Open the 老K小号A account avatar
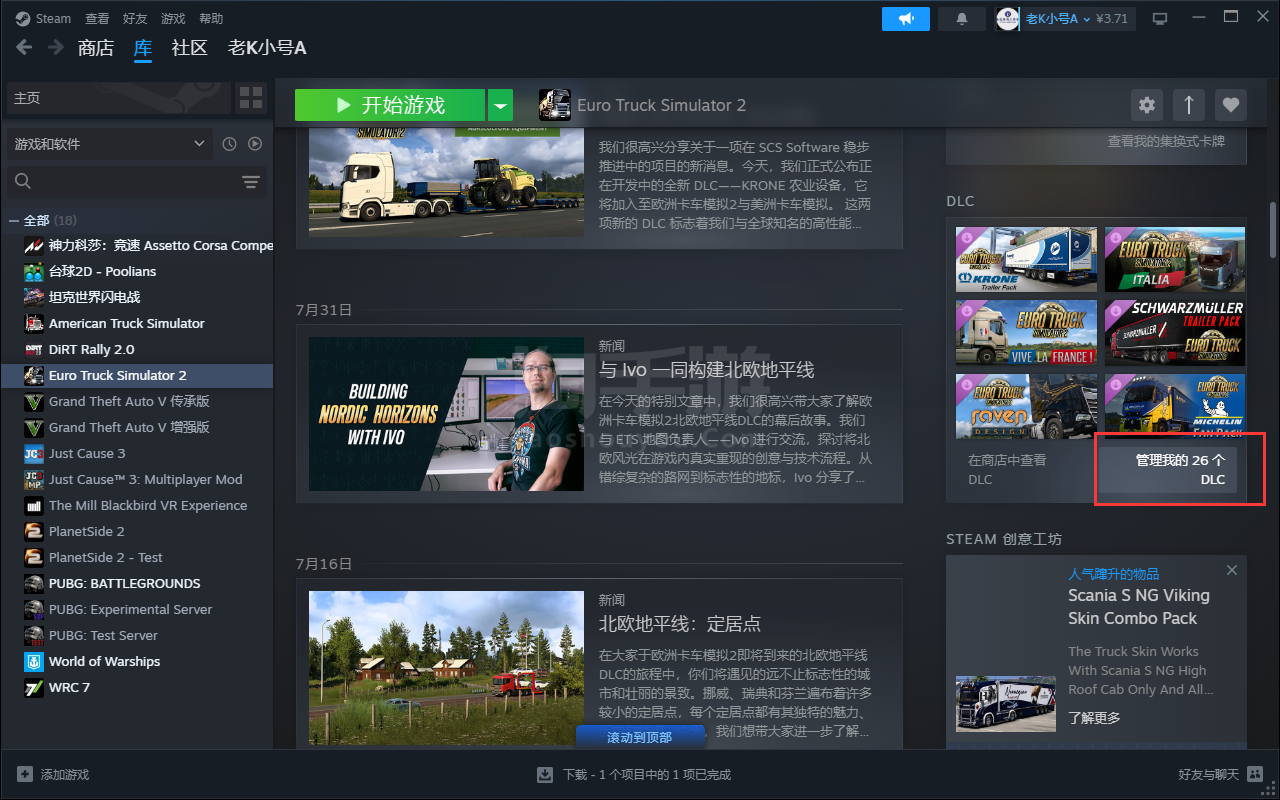This screenshot has width=1280, height=800. [1008, 19]
